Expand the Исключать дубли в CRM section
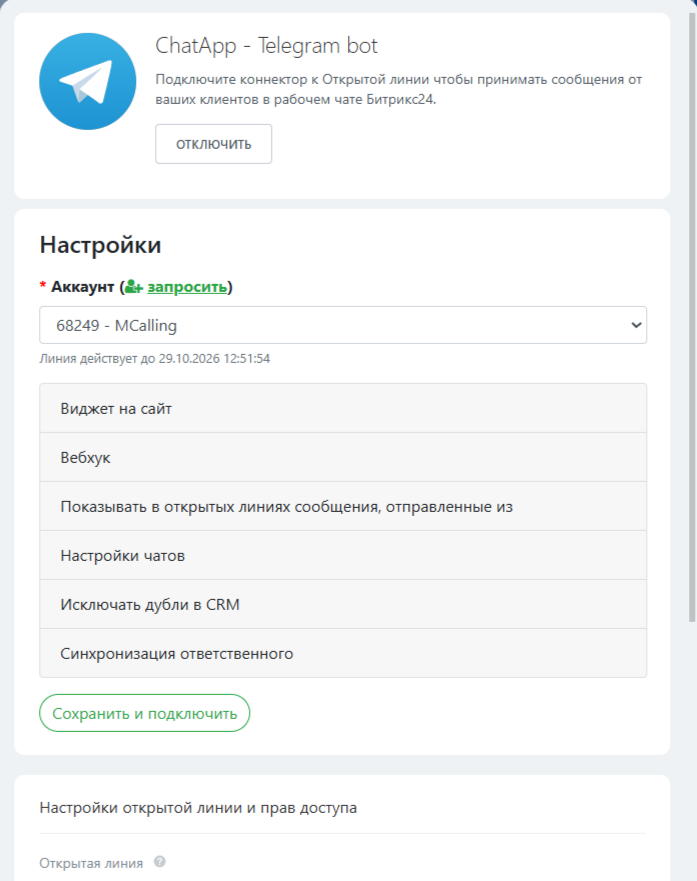 [342, 604]
